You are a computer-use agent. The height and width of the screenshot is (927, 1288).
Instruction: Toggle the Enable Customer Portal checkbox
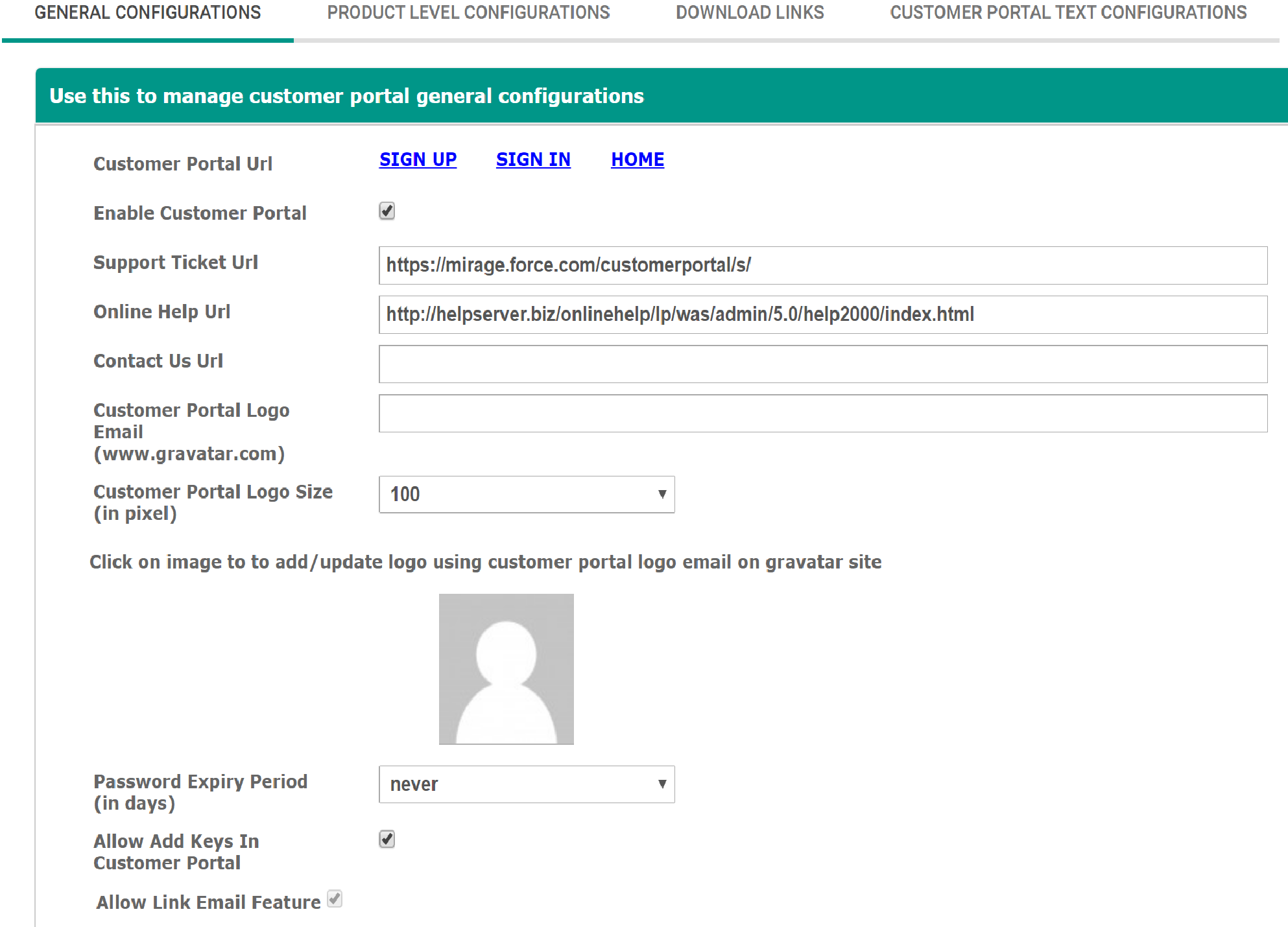point(387,211)
